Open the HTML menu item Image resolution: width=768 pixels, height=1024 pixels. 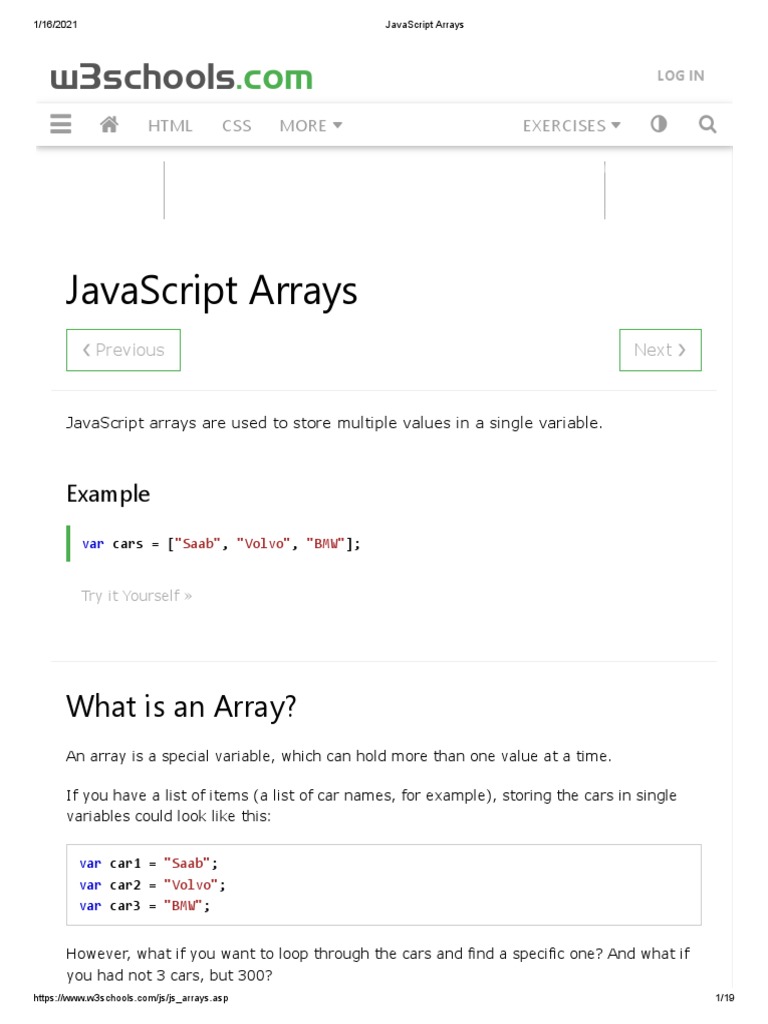[x=170, y=125]
